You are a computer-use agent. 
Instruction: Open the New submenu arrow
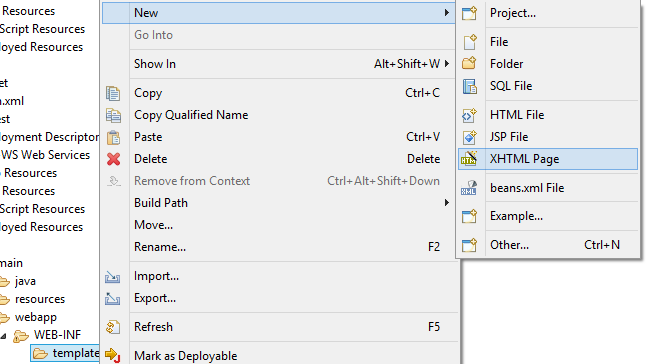pos(446,13)
